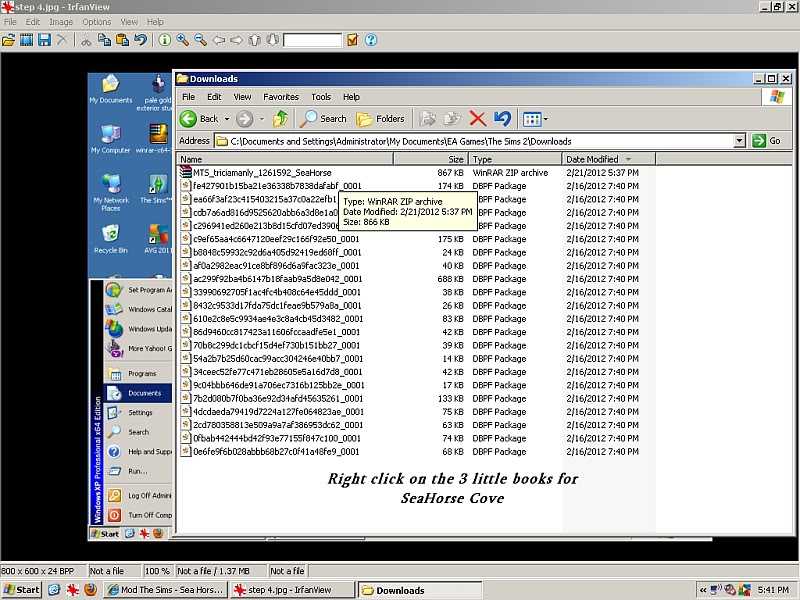Open Favorites menu in Downloads window
The height and width of the screenshot is (600, 800).
[x=281, y=97]
